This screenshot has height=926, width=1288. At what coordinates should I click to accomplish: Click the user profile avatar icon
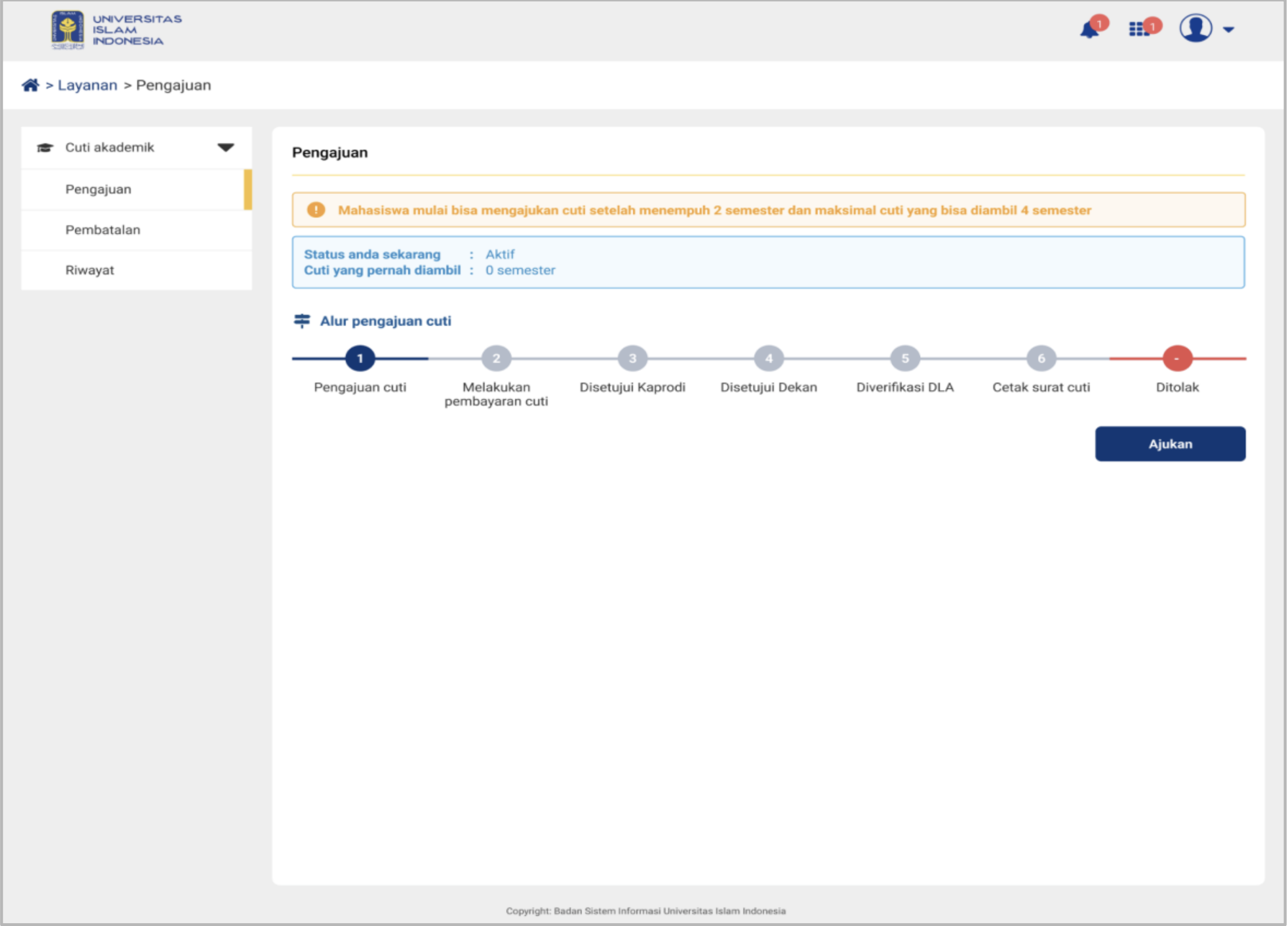tap(1196, 29)
